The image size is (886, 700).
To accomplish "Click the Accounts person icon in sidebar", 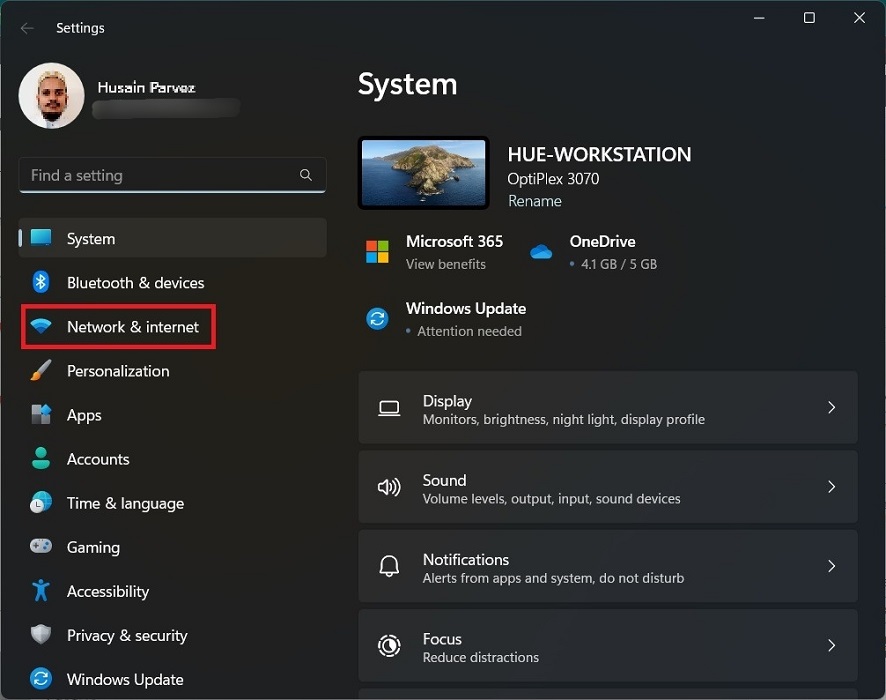I will [x=40, y=459].
